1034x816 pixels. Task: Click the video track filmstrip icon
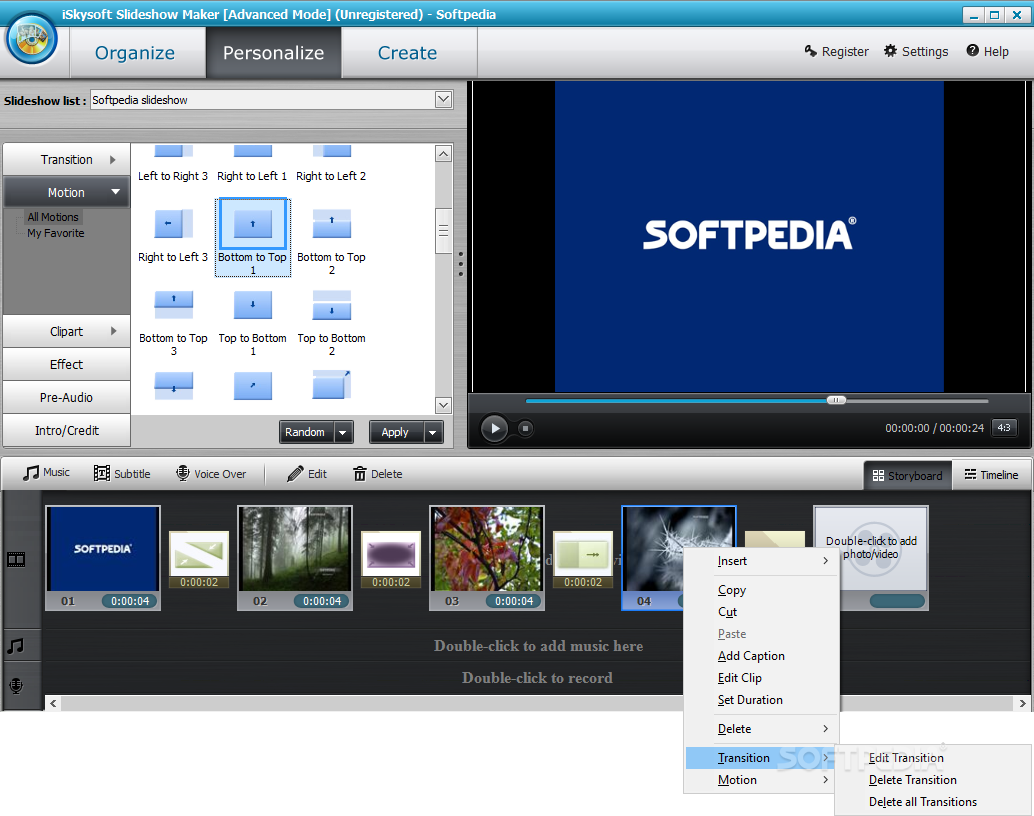16,560
